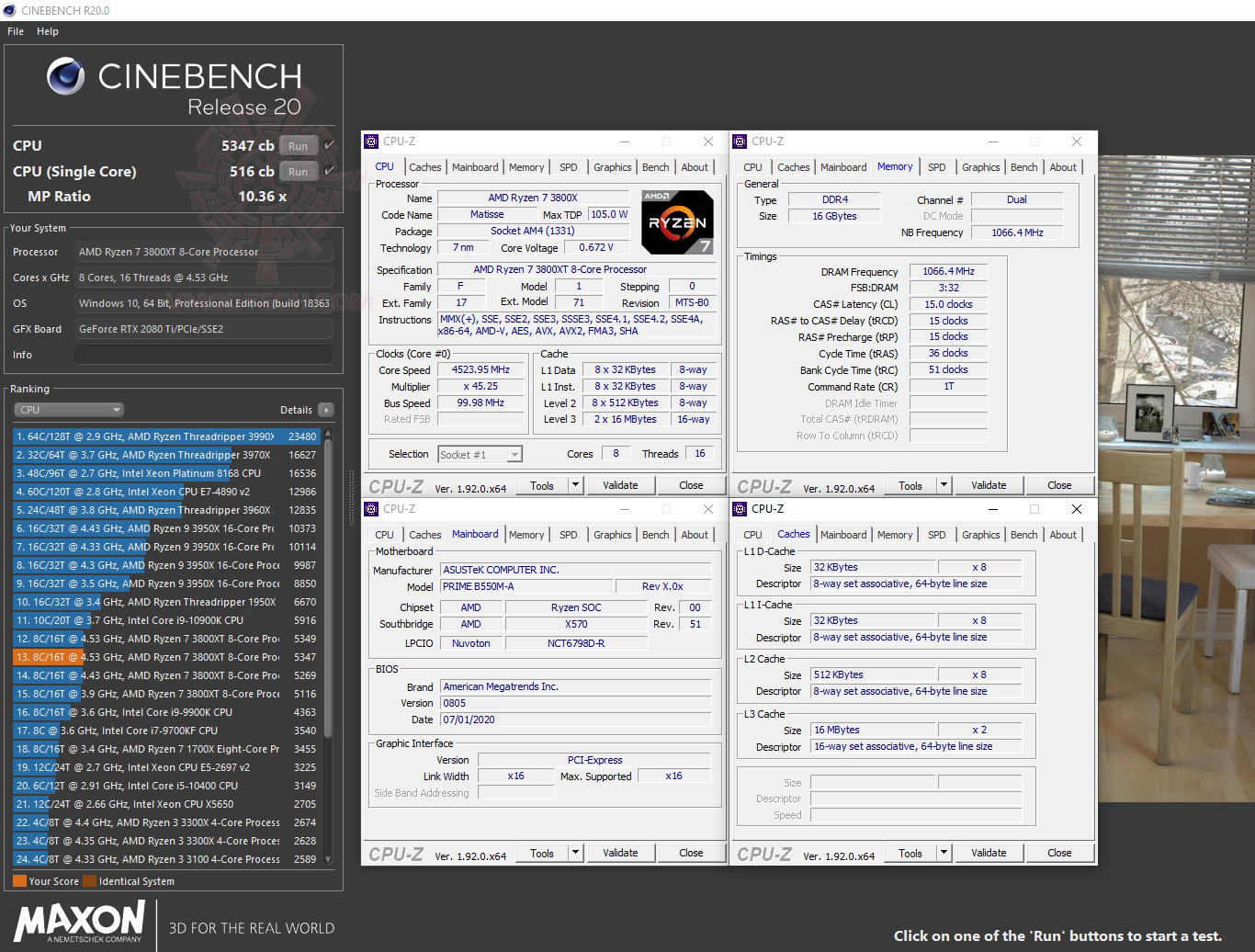
Task: Click the CPU-Z icon on the CPU window title bar
Action: 371,141
